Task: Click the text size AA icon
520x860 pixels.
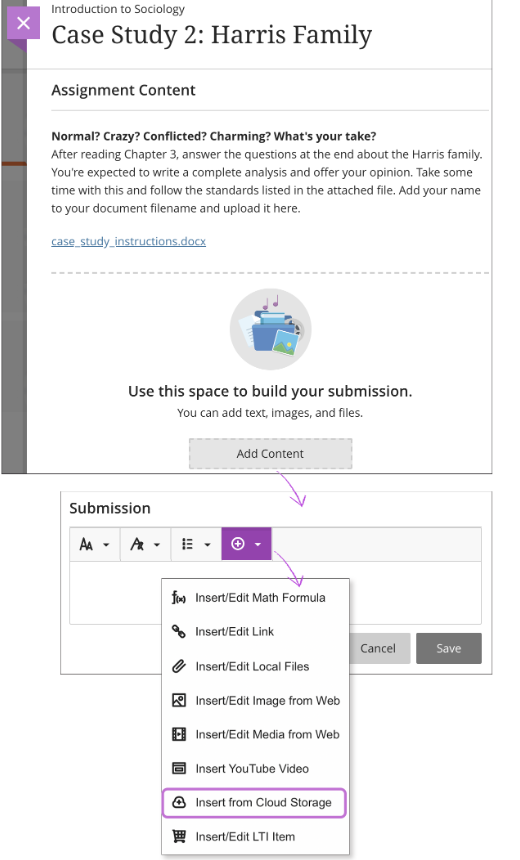Action: point(86,544)
